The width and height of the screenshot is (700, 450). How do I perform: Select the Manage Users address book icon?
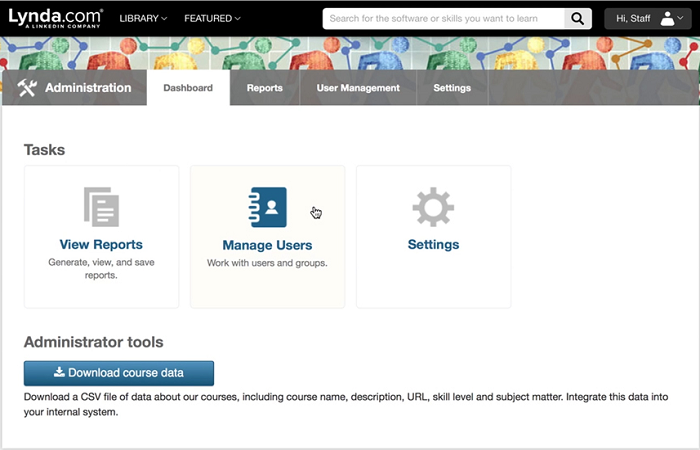(x=267, y=207)
